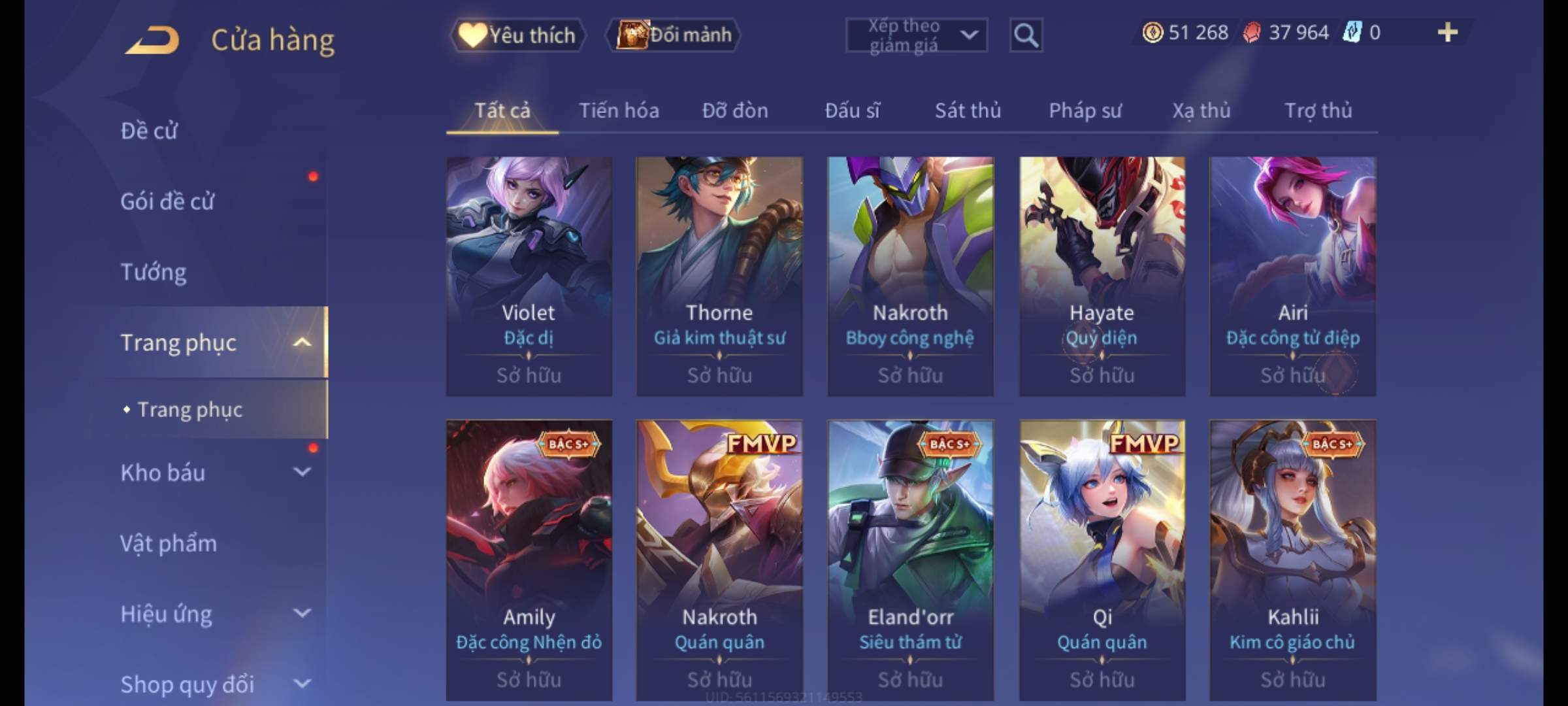Collapse the Trang phục sidebar section
The width and height of the screenshot is (1568, 706).
(x=302, y=342)
